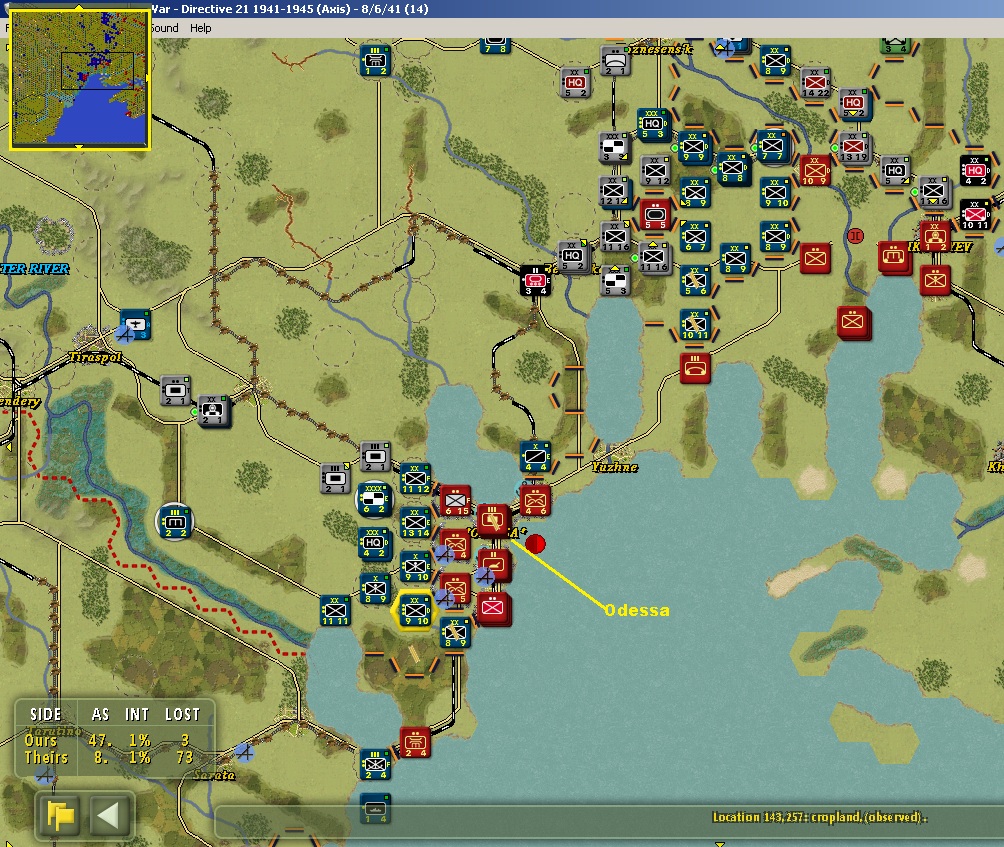Click the overview minimap
This screenshot has height=847, width=1004.
coord(79,79)
